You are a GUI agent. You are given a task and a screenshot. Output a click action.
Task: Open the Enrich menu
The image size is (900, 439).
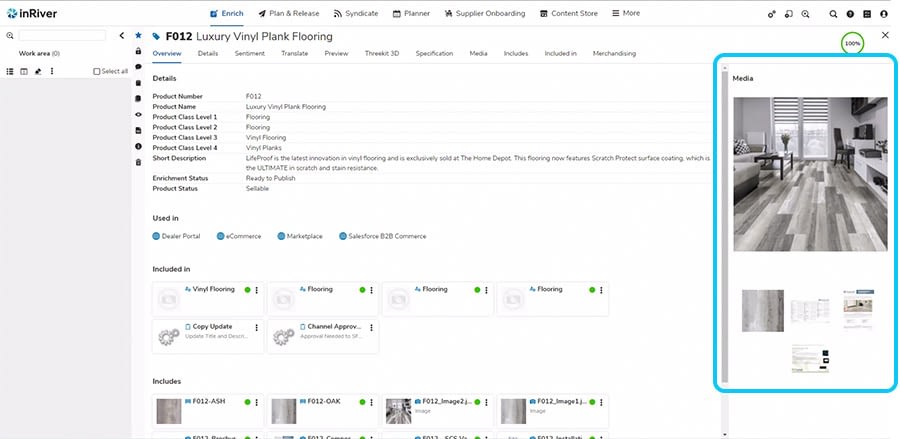(227, 13)
